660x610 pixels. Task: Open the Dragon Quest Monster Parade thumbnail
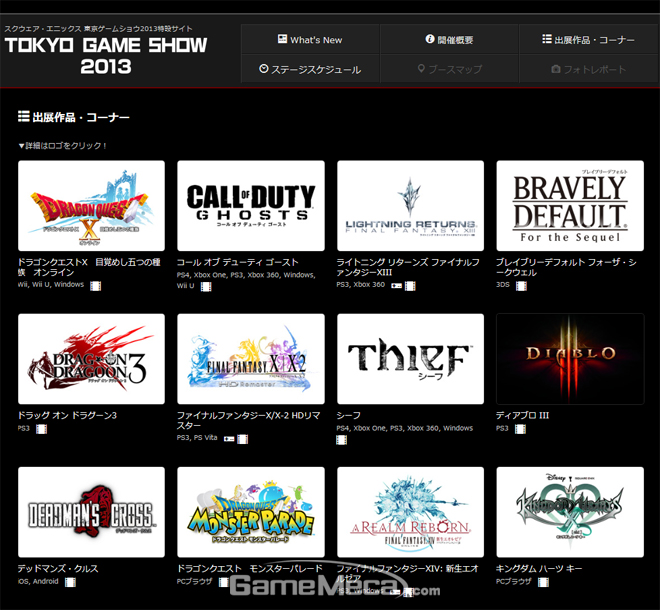(251, 512)
